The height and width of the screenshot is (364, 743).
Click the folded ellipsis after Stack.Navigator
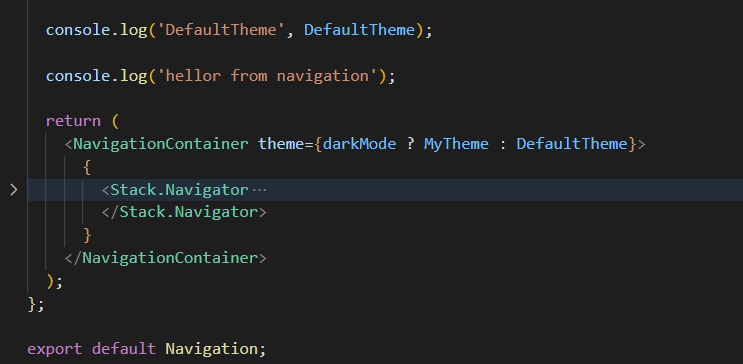(260, 191)
